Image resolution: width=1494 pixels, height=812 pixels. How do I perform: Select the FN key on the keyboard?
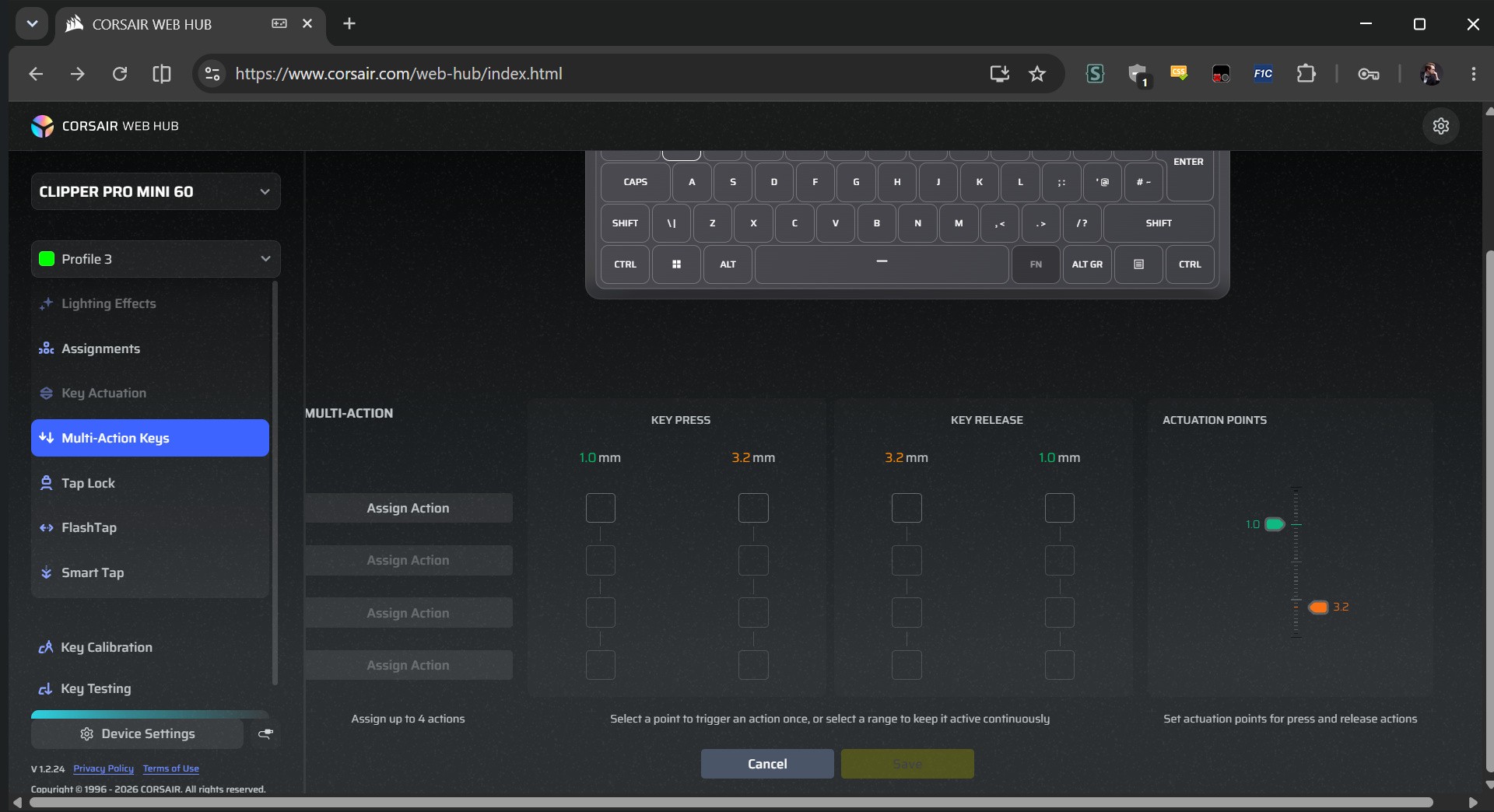[1036, 264]
